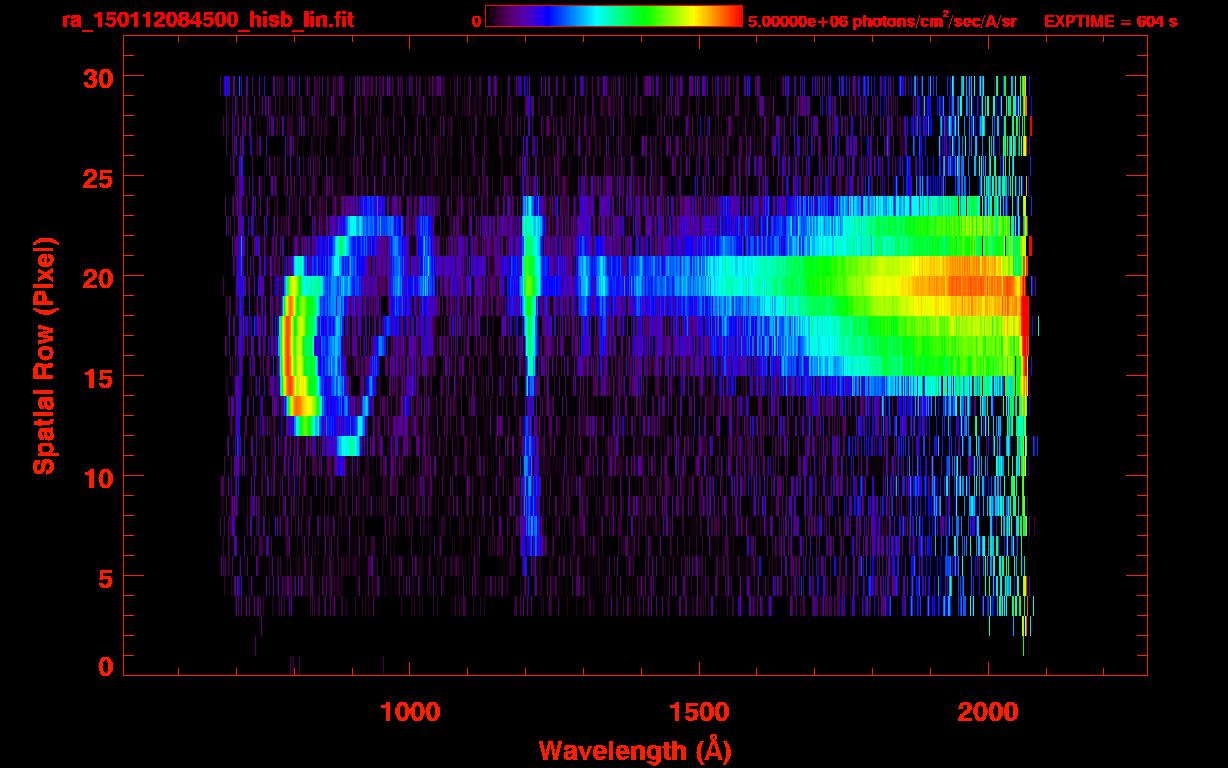Click the filename ra_150112084500_hisb_lin.fit
Image resolution: width=1228 pixels, height=768 pixels.
click(x=207, y=19)
